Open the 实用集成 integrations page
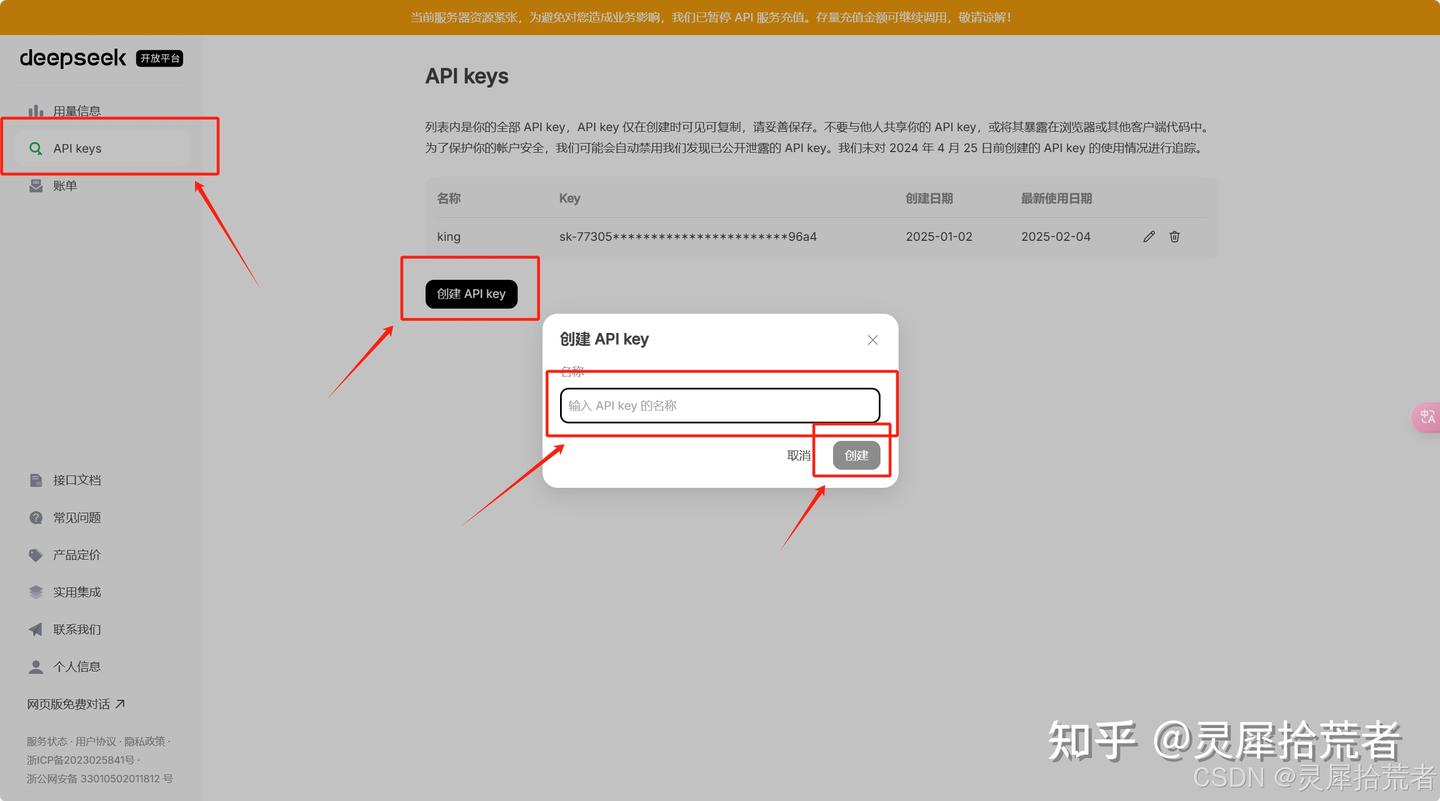 pyautogui.click(x=75, y=592)
